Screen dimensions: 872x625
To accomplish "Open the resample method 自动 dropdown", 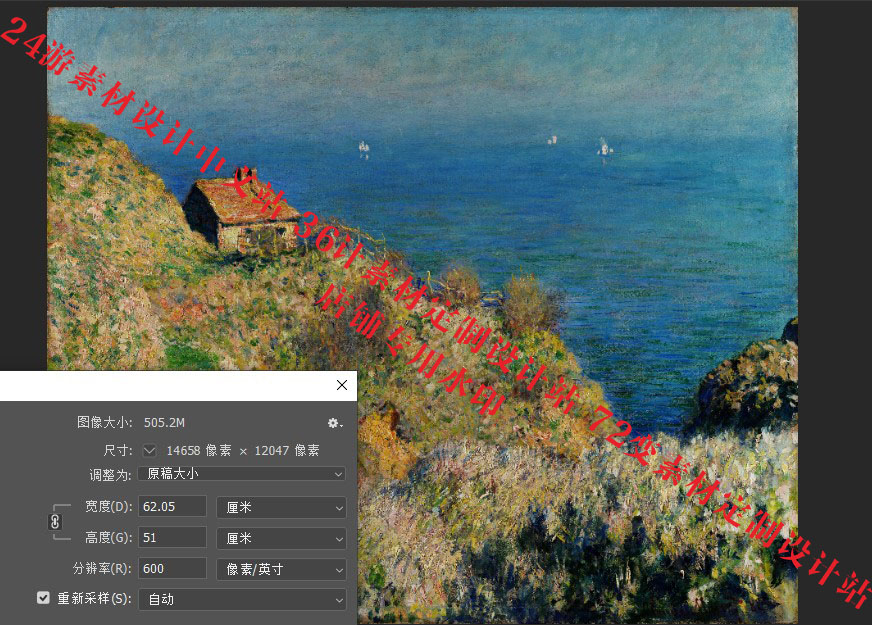I will pyautogui.click(x=242, y=599).
